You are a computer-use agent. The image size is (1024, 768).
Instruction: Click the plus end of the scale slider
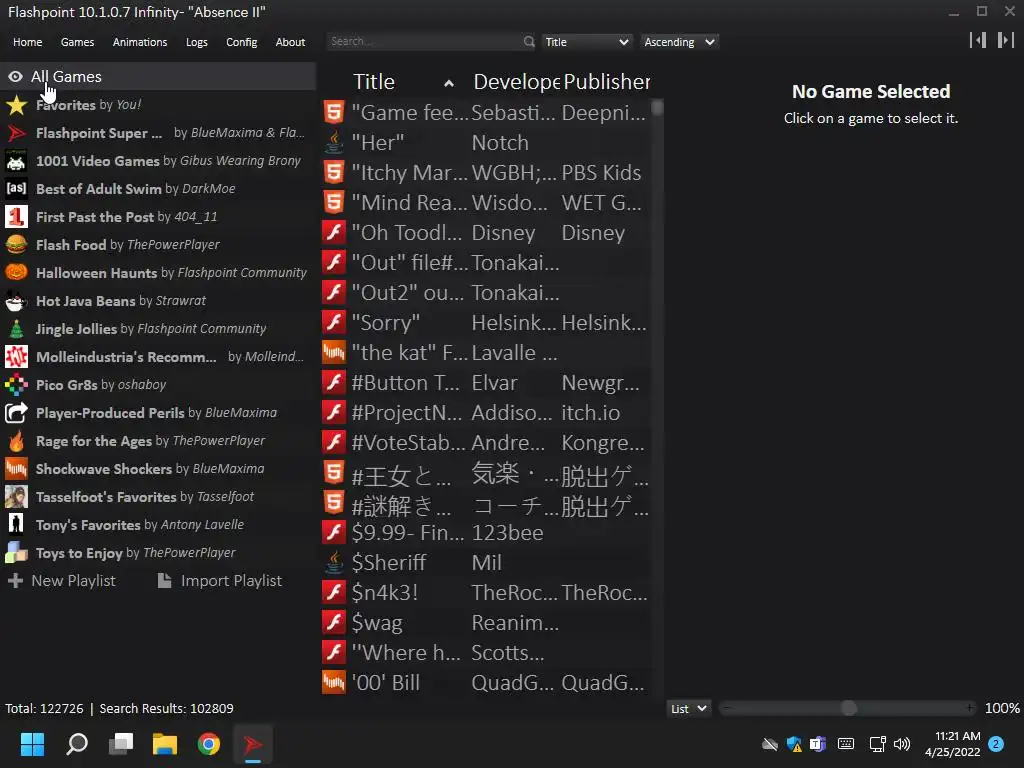point(970,708)
